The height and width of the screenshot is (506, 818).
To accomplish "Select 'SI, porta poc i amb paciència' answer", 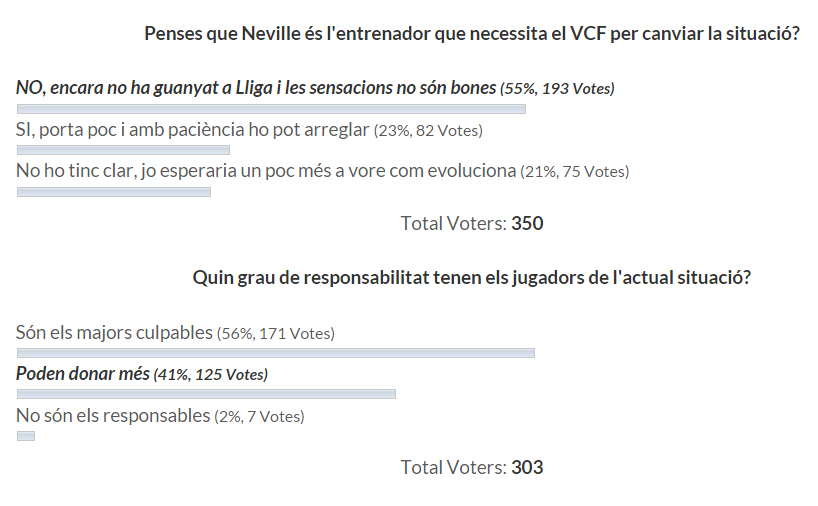I will coord(193,129).
